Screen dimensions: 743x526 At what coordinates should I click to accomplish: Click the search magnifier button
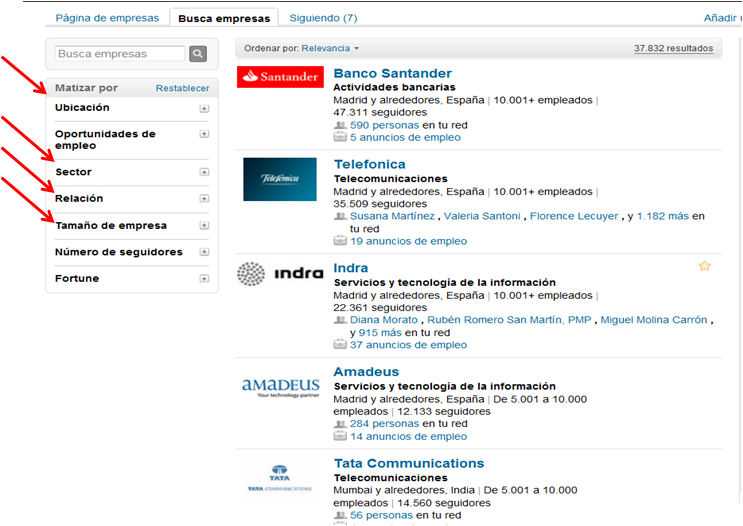click(x=198, y=54)
